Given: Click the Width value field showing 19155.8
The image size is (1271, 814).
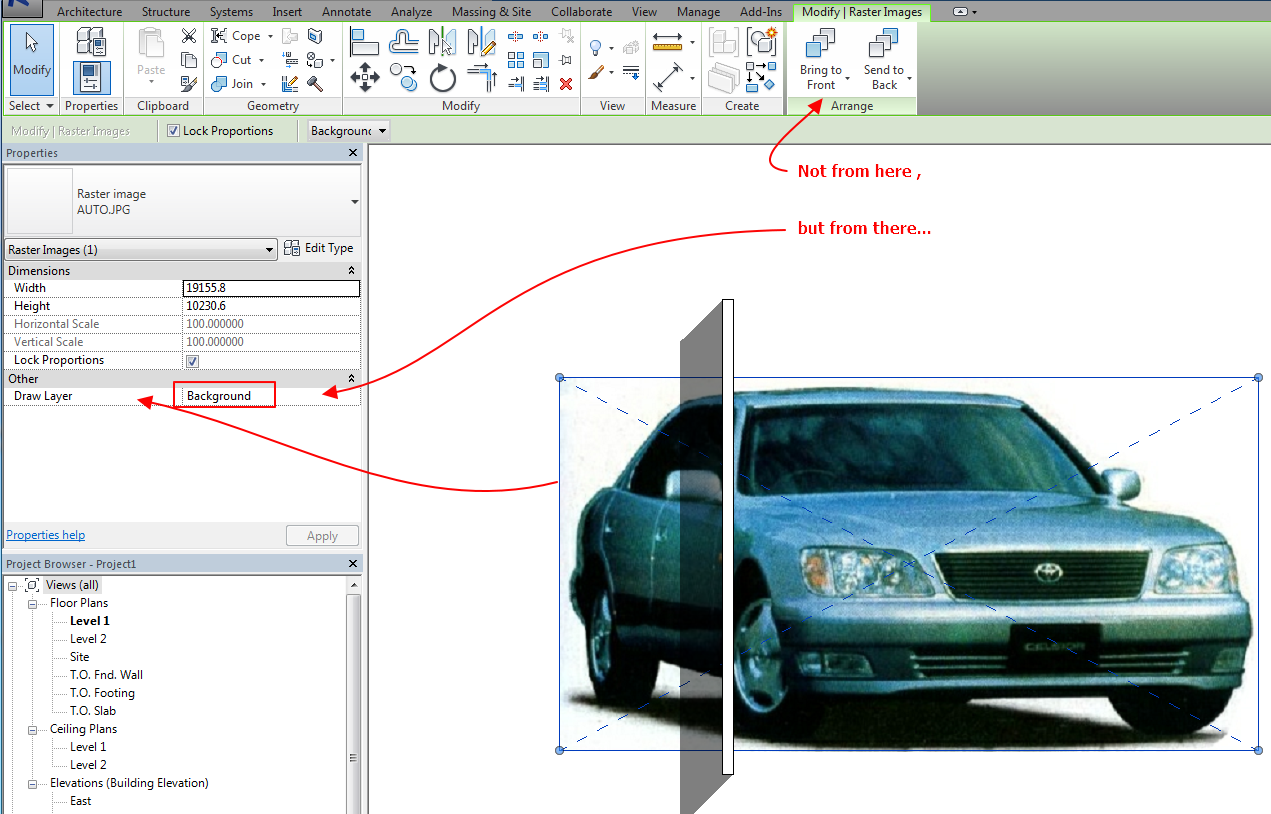Looking at the screenshot, I should (x=270, y=288).
